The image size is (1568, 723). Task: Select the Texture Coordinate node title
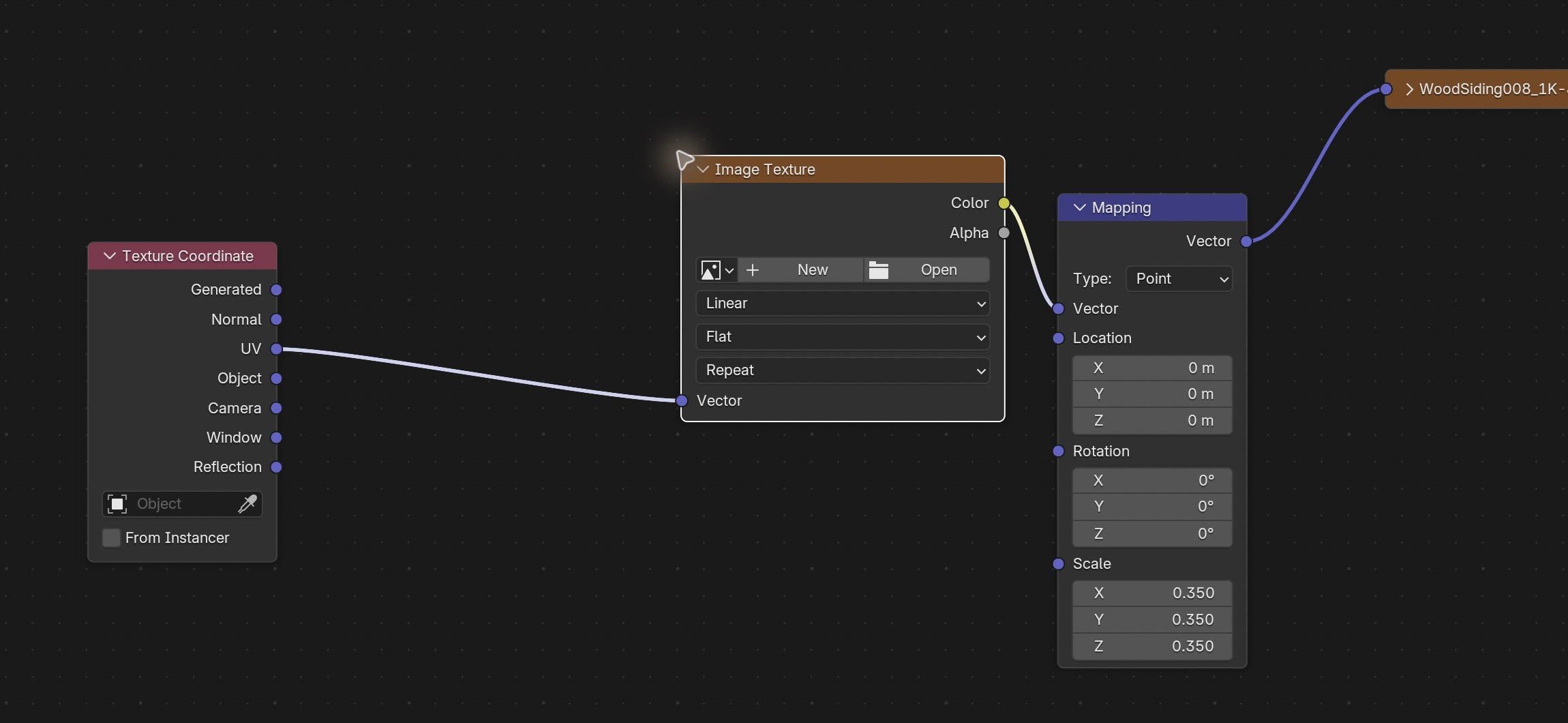(187, 256)
